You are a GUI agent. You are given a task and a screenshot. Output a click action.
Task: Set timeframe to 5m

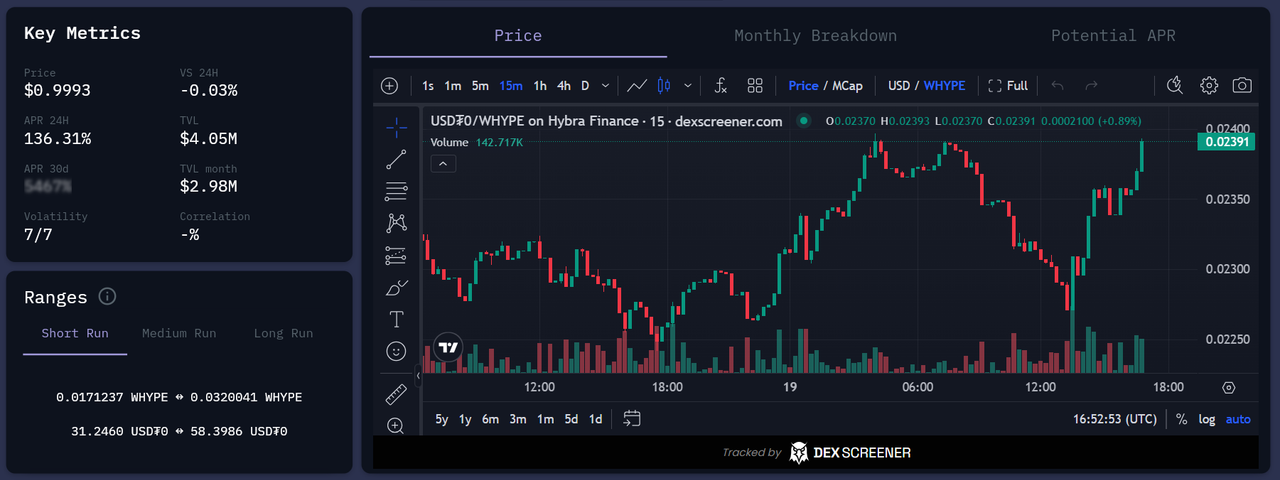pos(481,86)
